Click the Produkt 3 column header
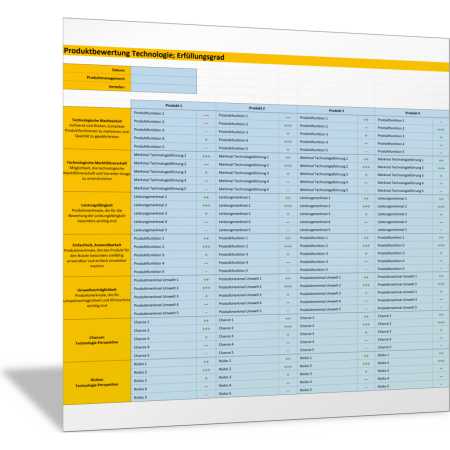Screen dimensions: 450x450 coord(336,111)
